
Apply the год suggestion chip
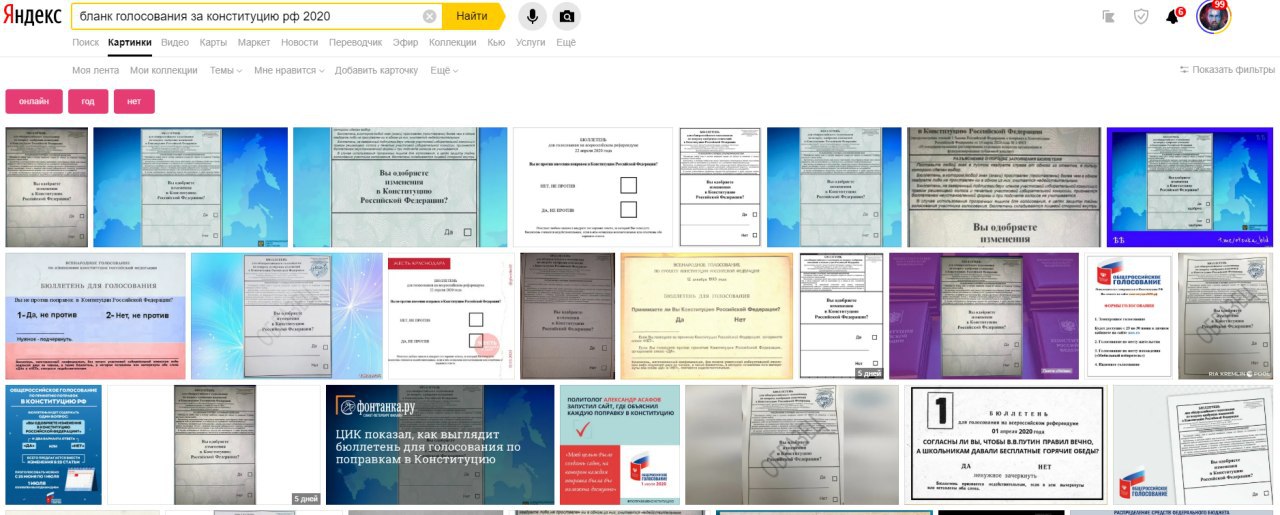(88, 101)
